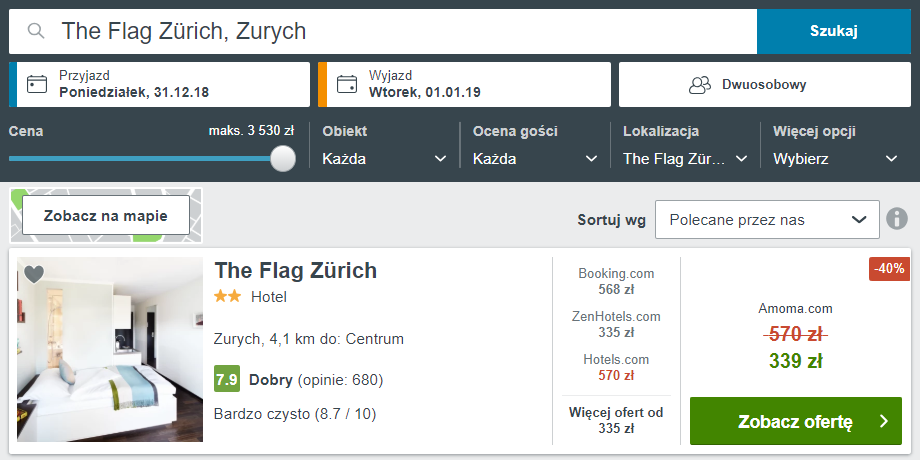Image resolution: width=920 pixels, height=460 pixels.
Task: Click the -40% discount badge
Action: 889,269
